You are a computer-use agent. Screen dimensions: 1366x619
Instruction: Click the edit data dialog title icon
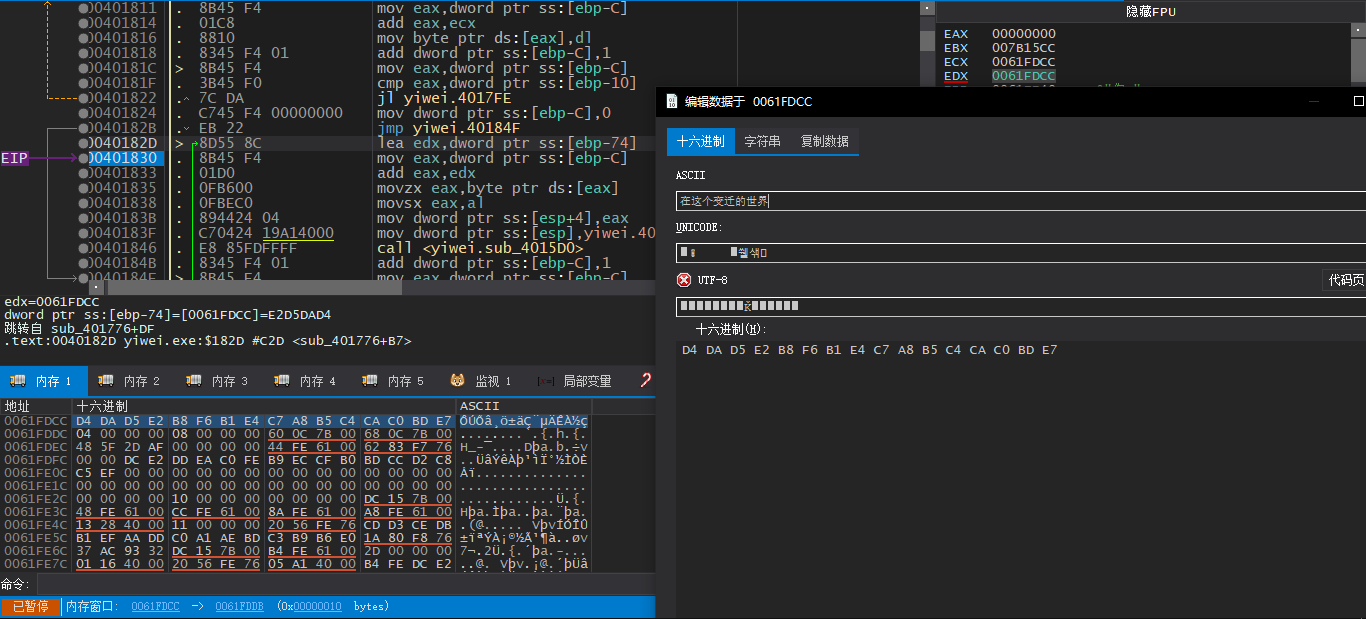click(x=669, y=101)
